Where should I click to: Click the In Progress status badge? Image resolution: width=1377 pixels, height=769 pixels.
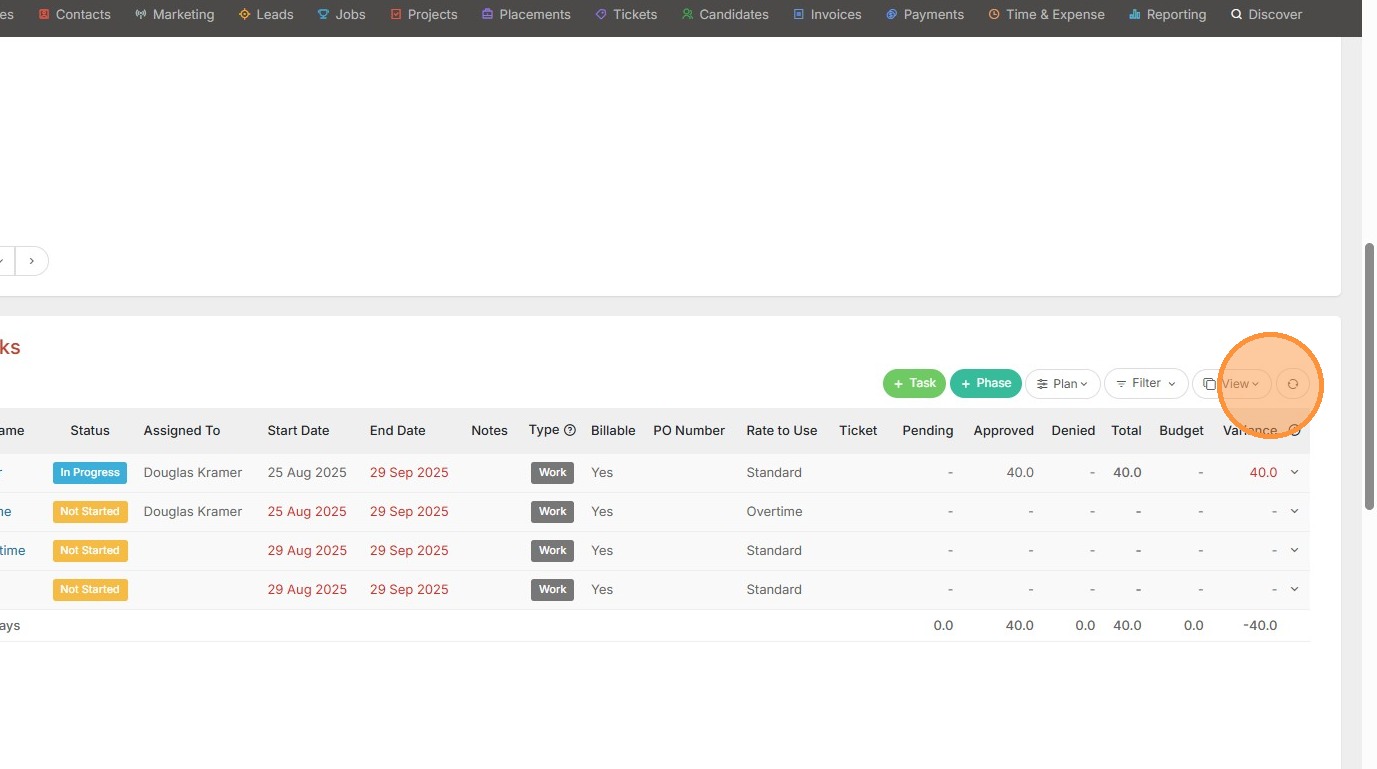coord(90,472)
